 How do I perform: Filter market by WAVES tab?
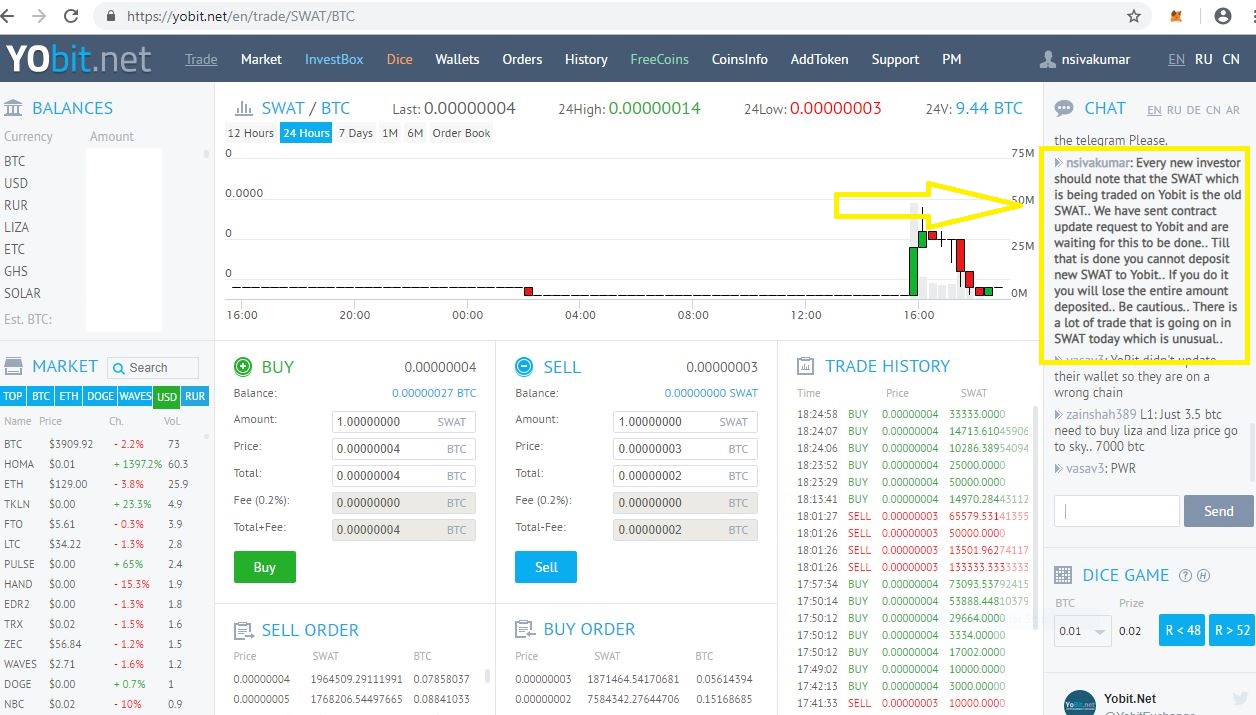click(135, 396)
